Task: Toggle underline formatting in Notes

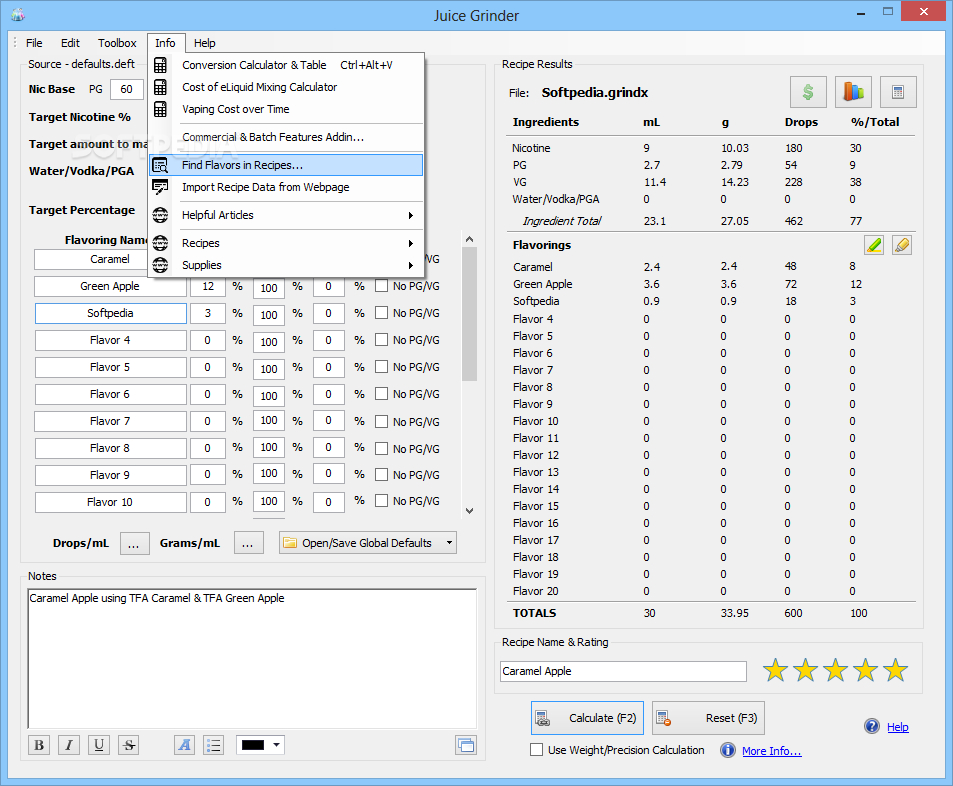Action: (x=99, y=745)
